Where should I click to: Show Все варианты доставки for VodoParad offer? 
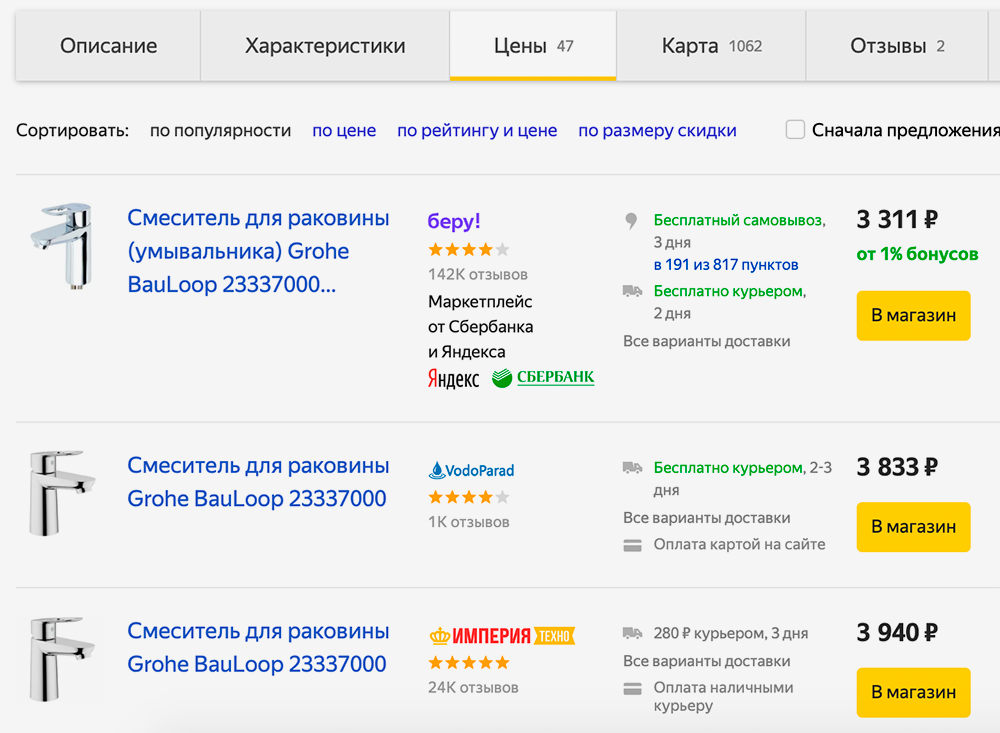[707, 518]
